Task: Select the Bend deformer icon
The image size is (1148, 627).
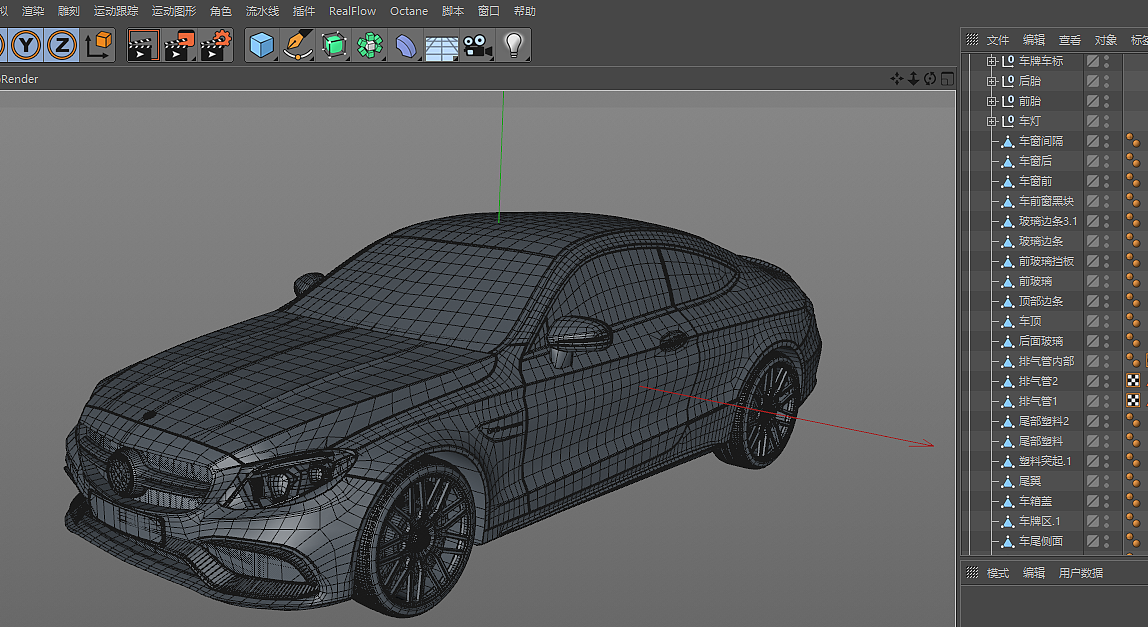Action: click(405, 45)
